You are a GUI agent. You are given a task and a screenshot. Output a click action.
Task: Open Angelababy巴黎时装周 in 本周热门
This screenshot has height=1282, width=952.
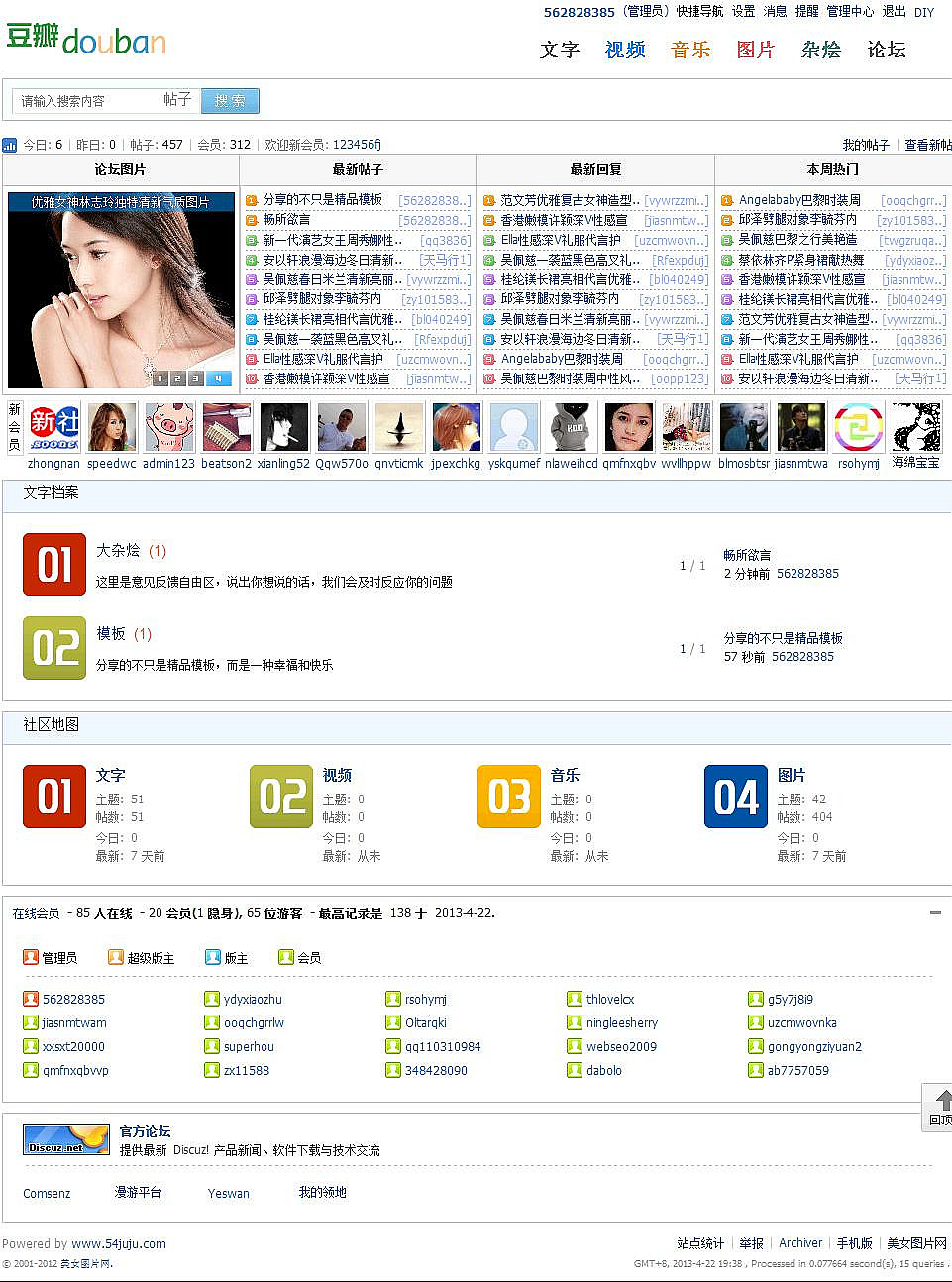click(x=799, y=200)
